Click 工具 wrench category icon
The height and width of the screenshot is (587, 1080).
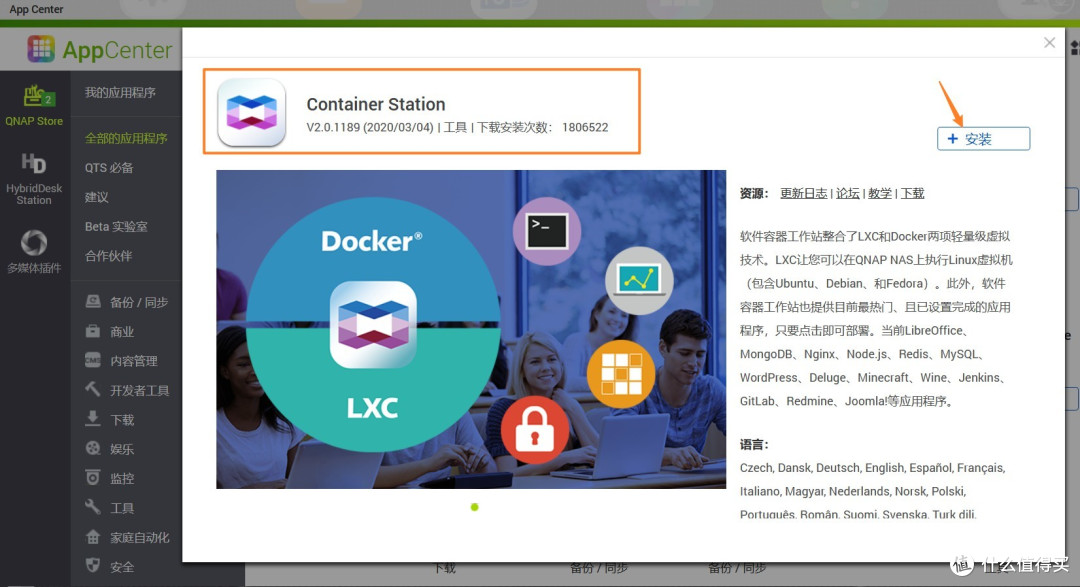[x=93, y=507]
